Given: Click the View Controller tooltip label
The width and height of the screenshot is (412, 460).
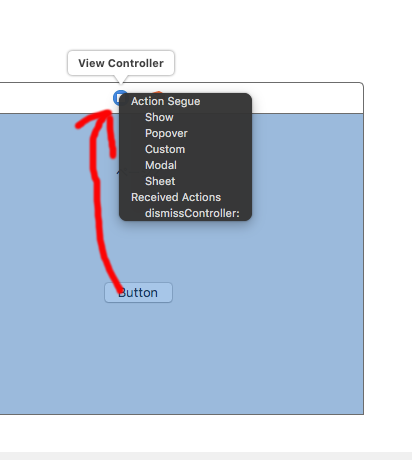Looking at the screenshot, I should click(x=121, y=63).
